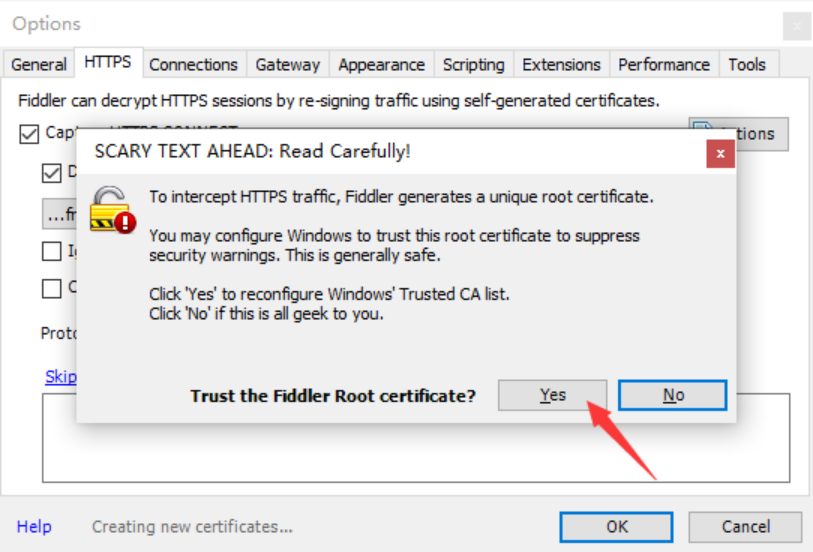Click the Skip link above text box

pos(60,377)
